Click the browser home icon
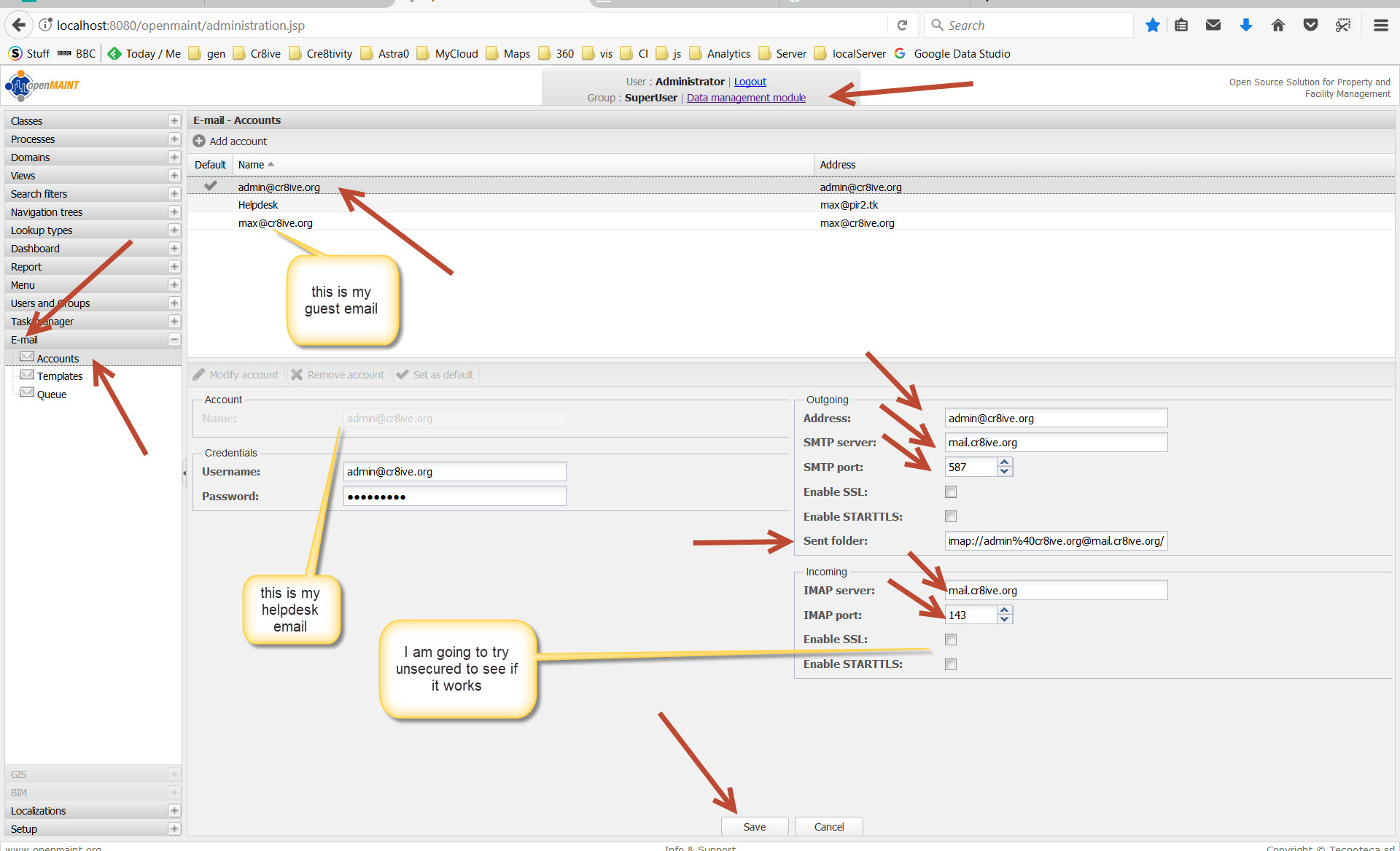This screenshot has width=1400, height=851. [x=1277, y=26]
